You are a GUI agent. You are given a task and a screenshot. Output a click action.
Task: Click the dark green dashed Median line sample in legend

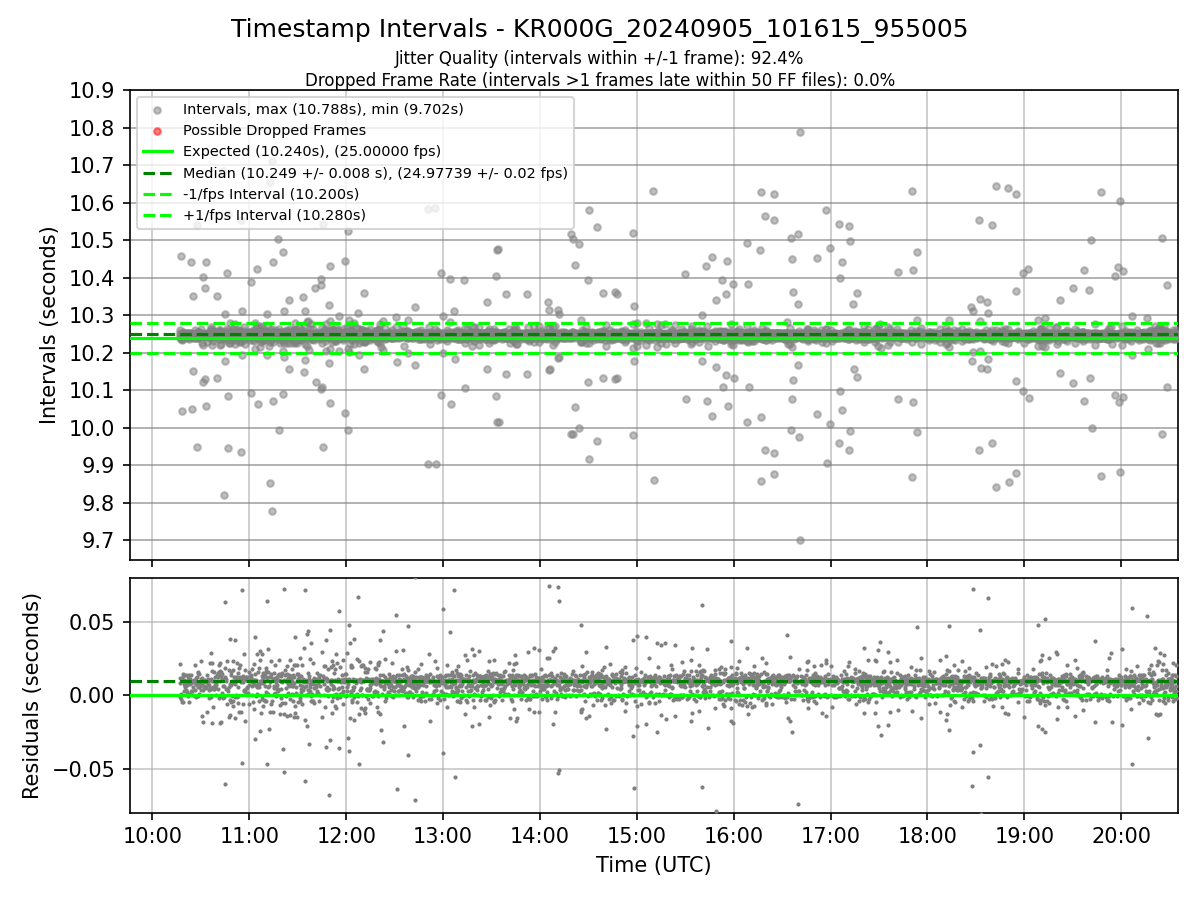point(157,173)
